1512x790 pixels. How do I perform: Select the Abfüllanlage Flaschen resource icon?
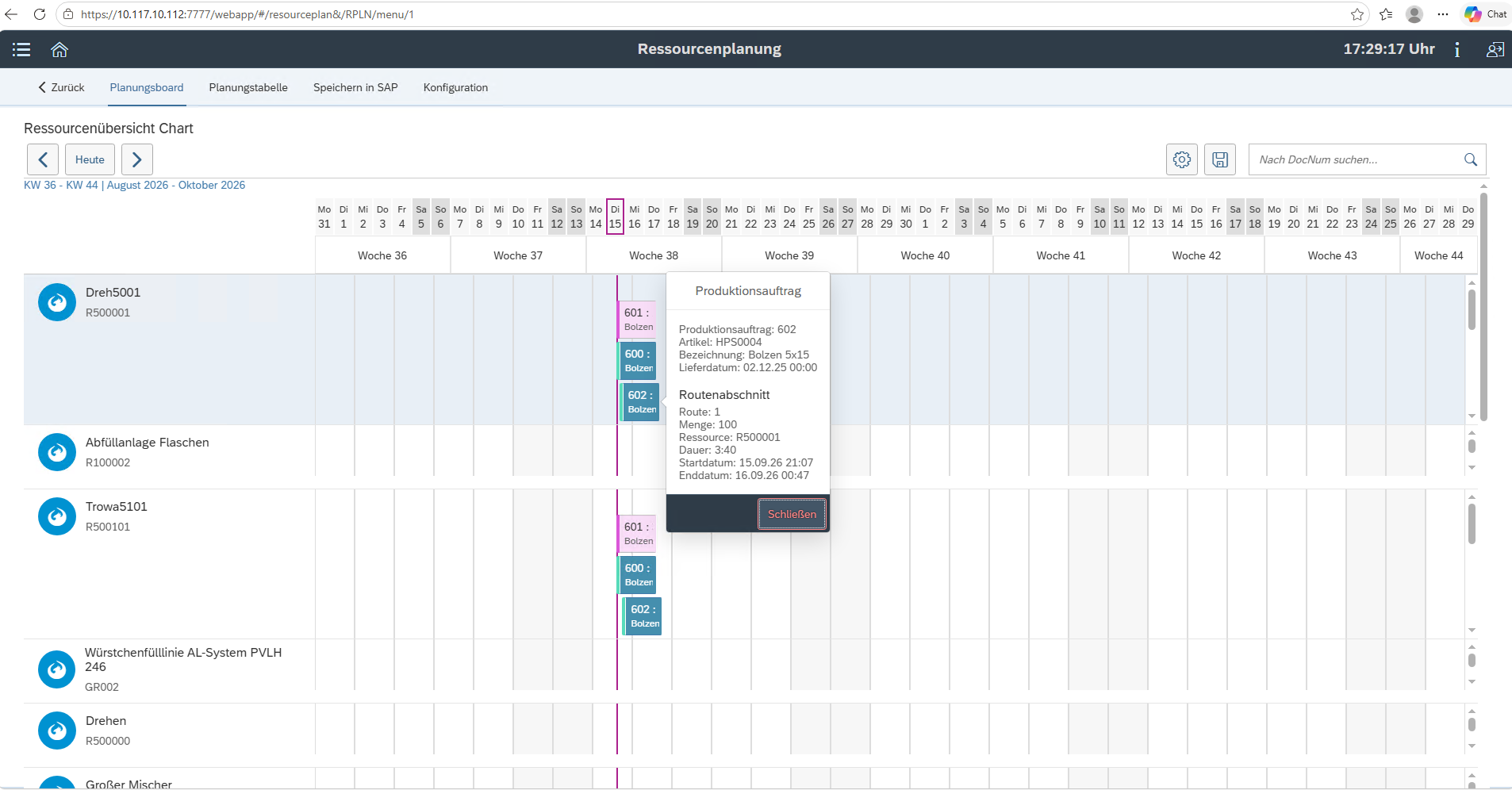pyautogui.click(x=57, y=452)
